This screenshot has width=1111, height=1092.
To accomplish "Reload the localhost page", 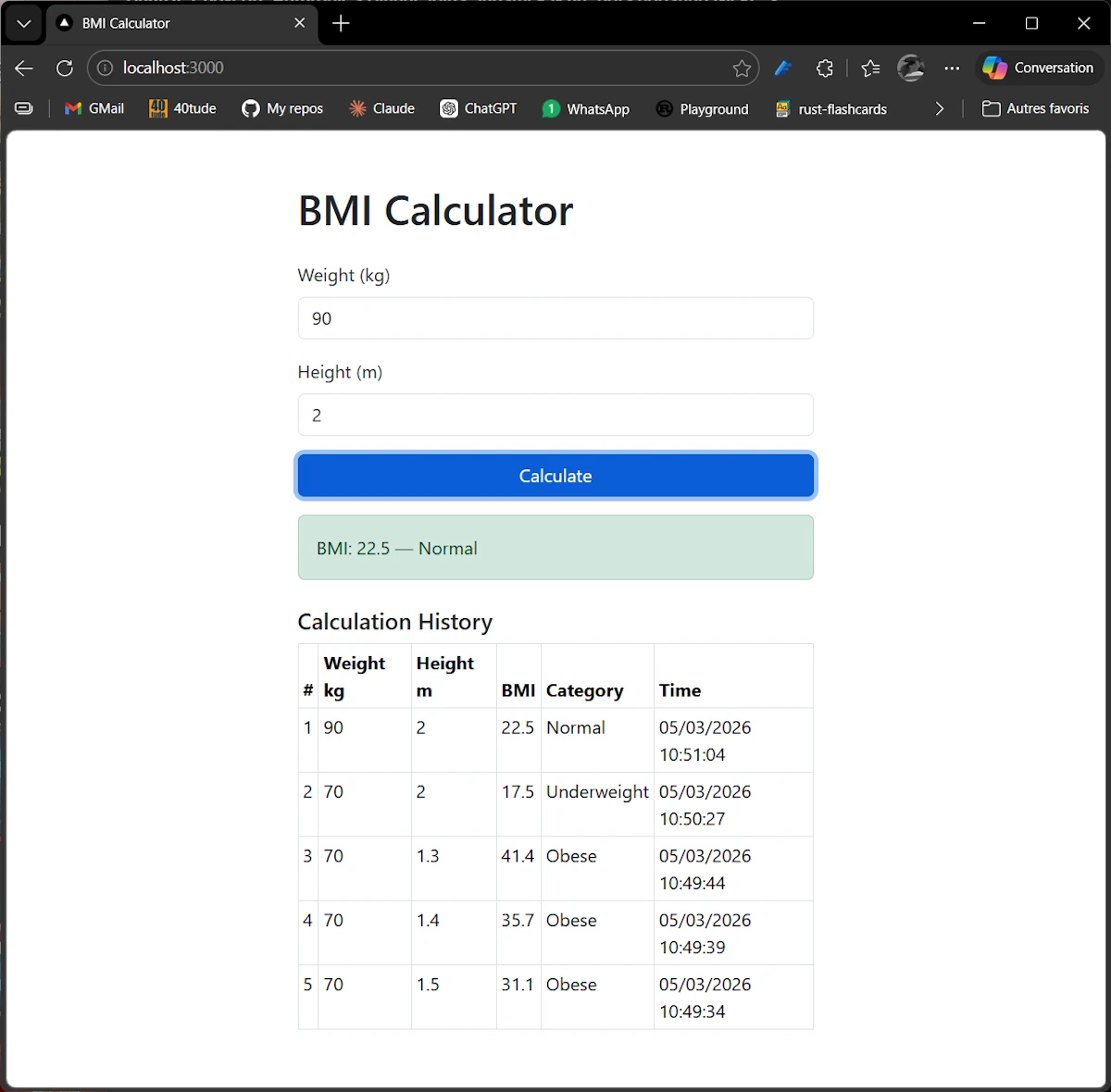I will tap(64, 68).
